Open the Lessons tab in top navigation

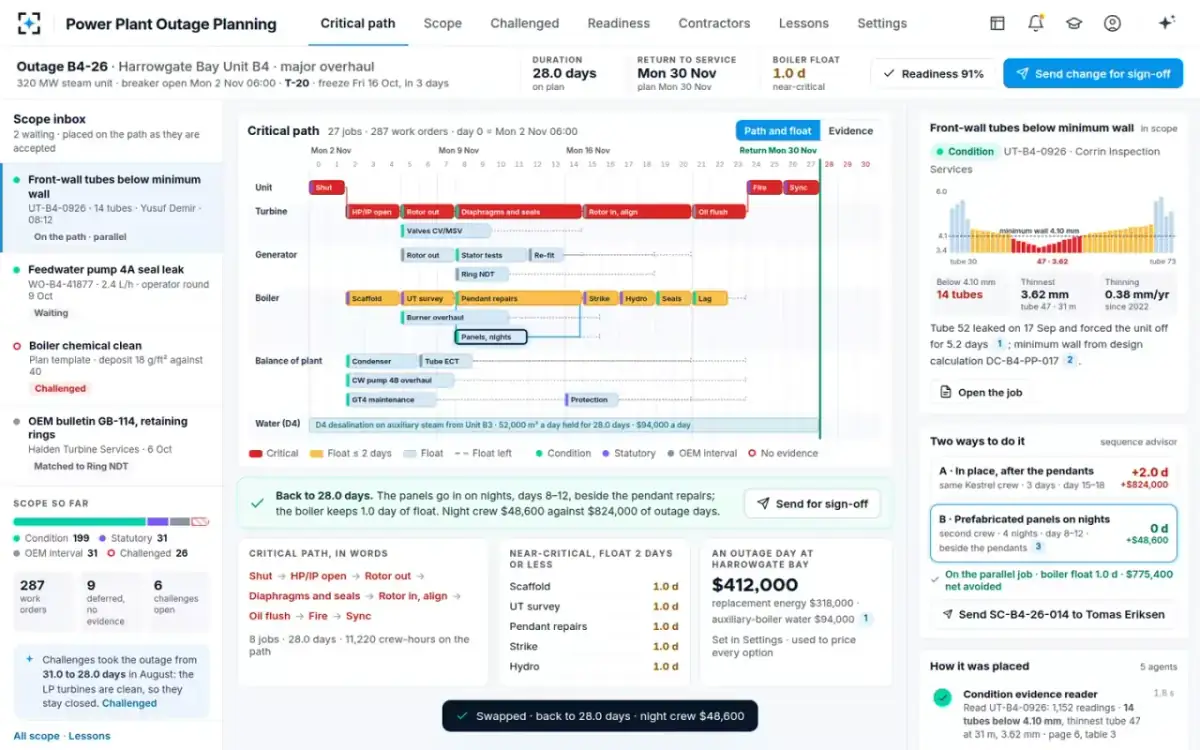tap(803, 23)
